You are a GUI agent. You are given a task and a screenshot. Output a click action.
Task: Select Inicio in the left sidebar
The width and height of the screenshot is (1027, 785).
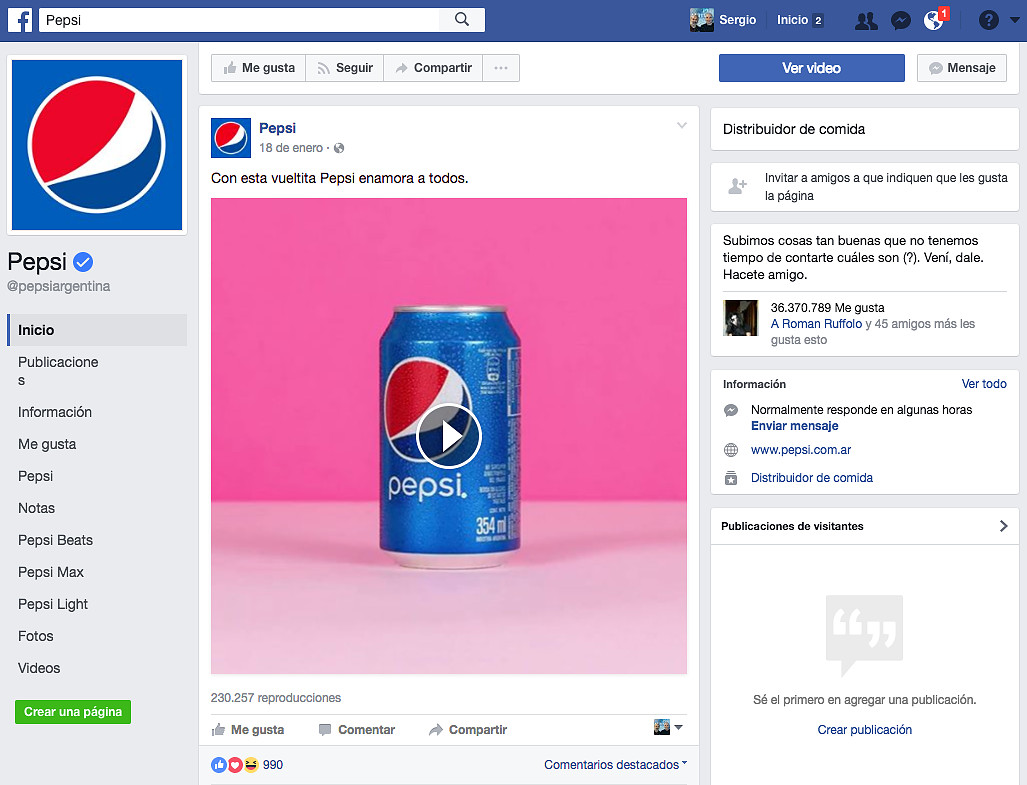97,330
